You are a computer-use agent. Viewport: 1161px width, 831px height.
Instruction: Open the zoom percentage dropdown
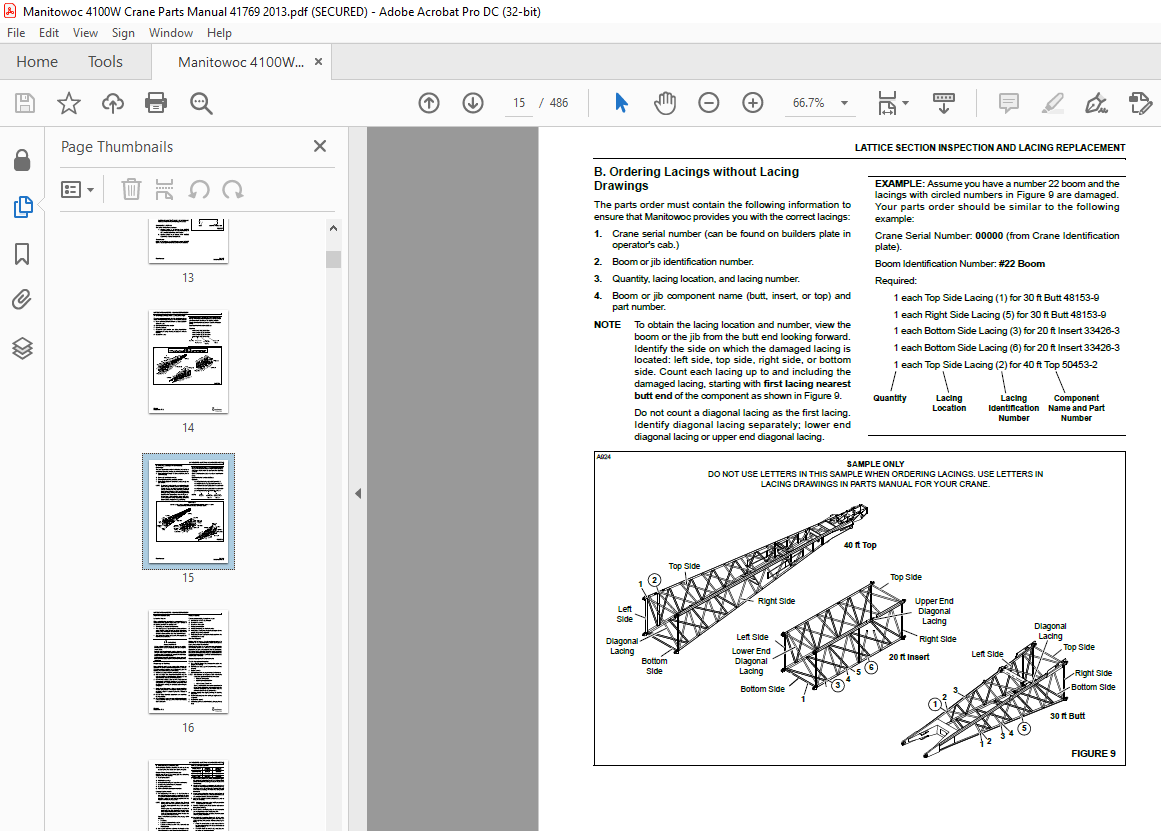point(844,103)
